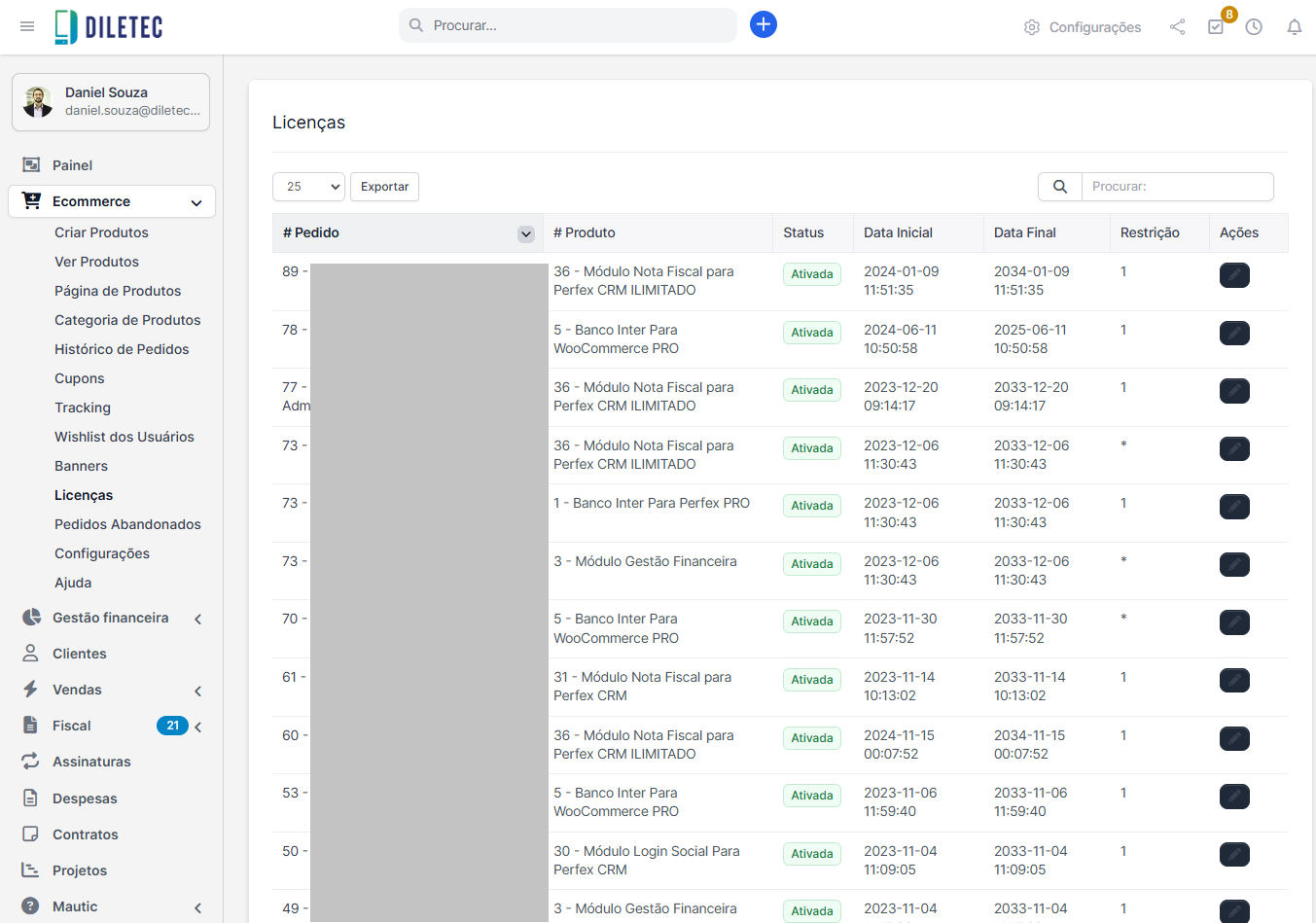
Task: Toggle sort arrow on Pedido column
Action: click(x=526, y=233)
